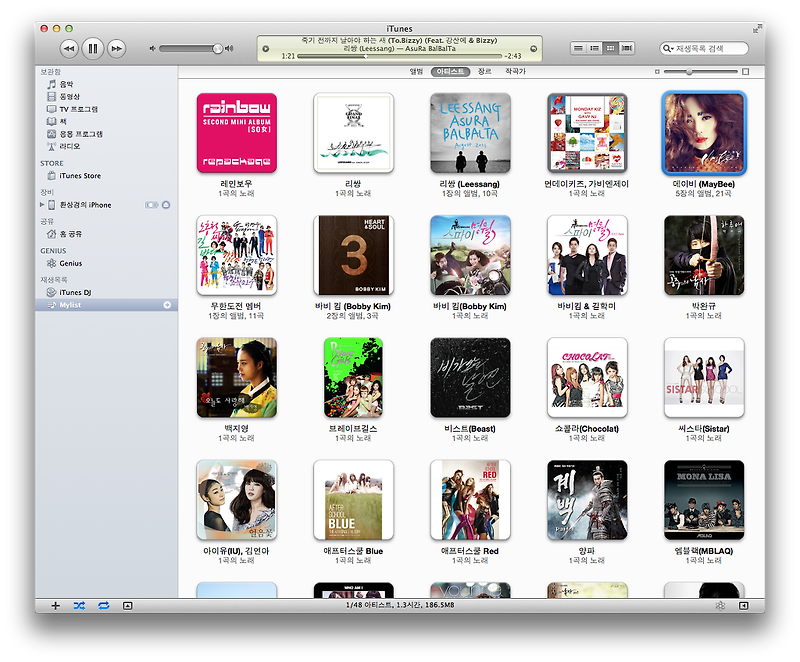The width and height of the screenshot is (800, 662).
Task: Switch to the 작곡가 composers tab
Action: tap(515, 71)
